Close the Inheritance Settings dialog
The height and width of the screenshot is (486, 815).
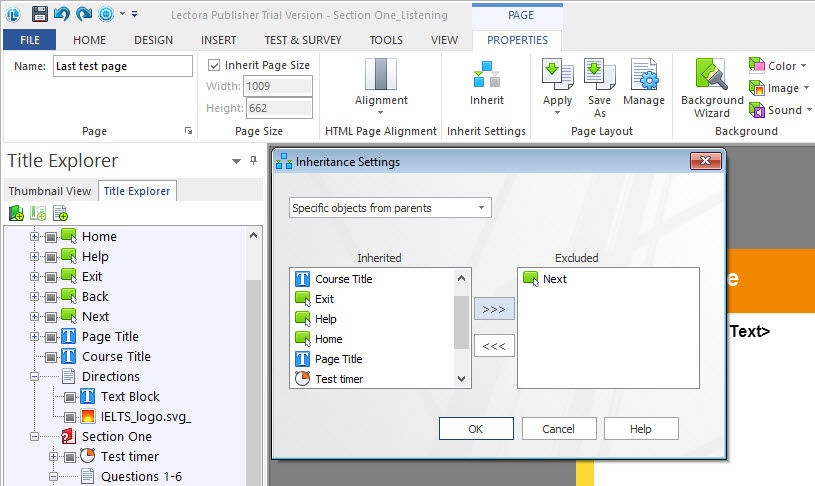(x=705, y=161)
